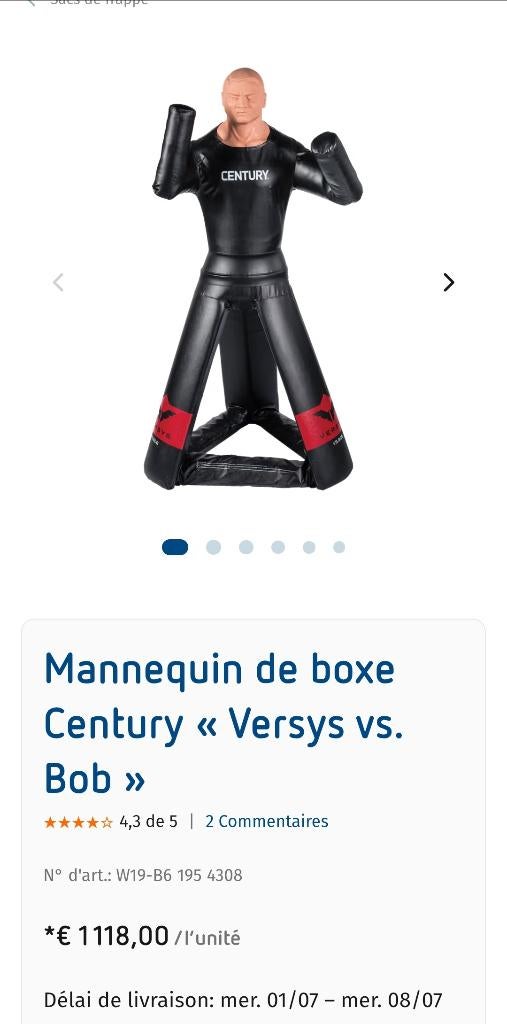
Task: Jump to the fourth carousel dot
Action: pyautogui.click(x=278, y=547)
